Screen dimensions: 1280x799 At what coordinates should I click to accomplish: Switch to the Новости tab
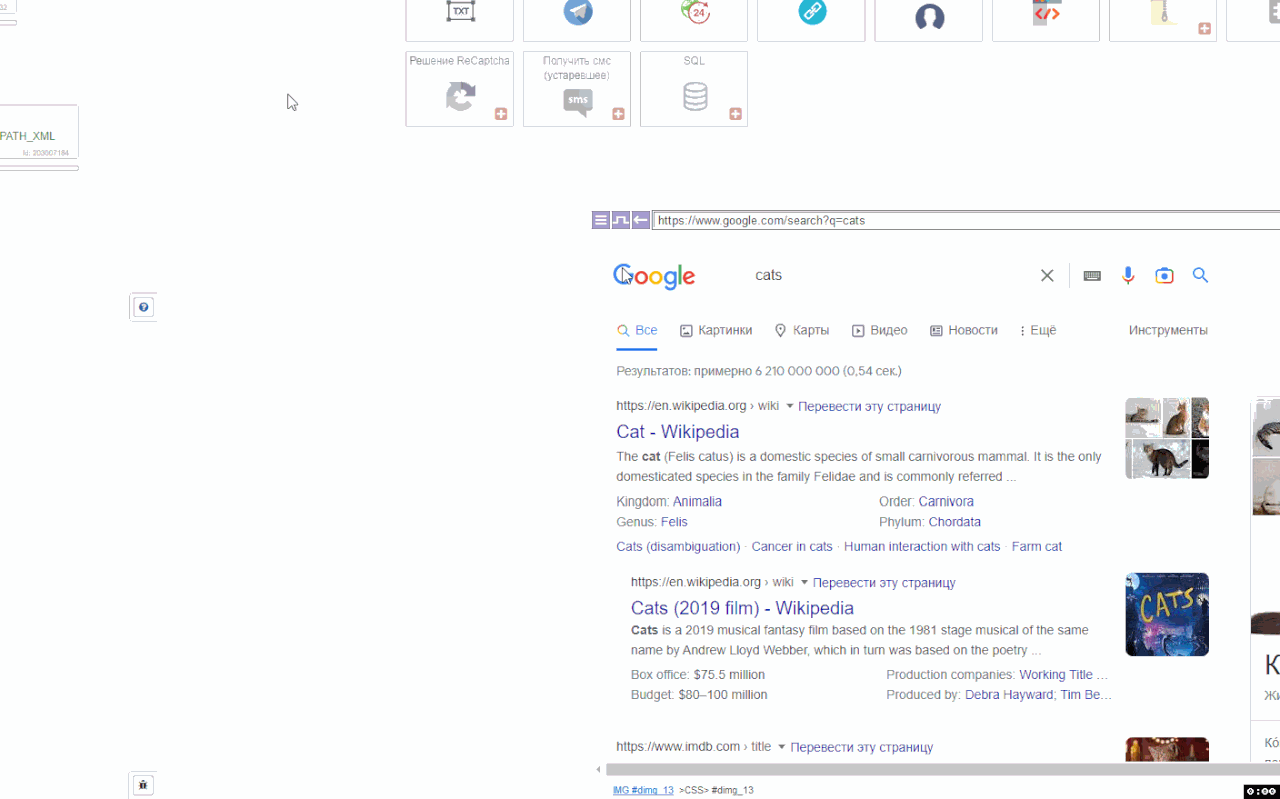tap(964, 330)
